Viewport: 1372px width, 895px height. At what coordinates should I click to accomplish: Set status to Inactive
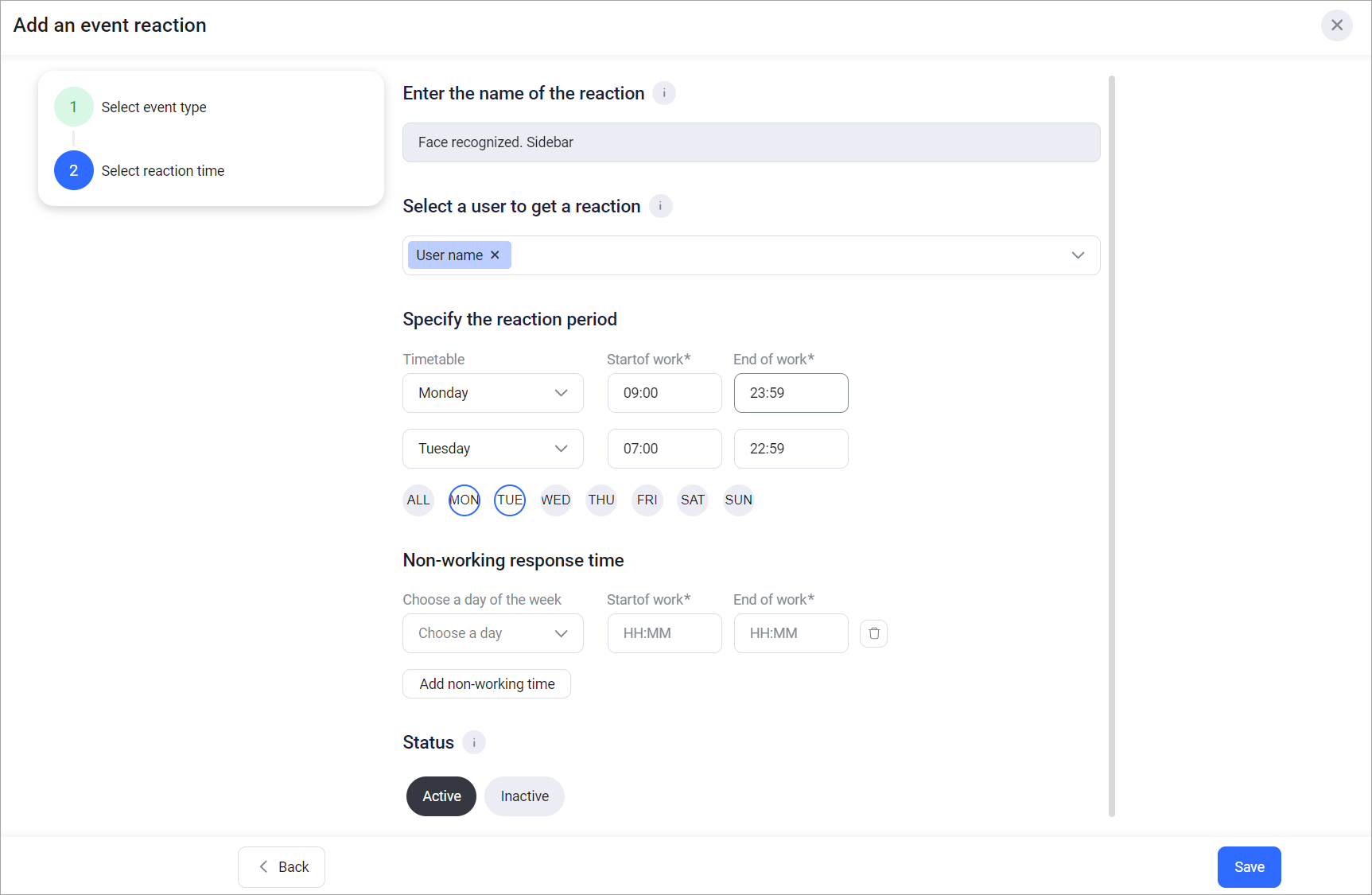click(x=524, y=796)
